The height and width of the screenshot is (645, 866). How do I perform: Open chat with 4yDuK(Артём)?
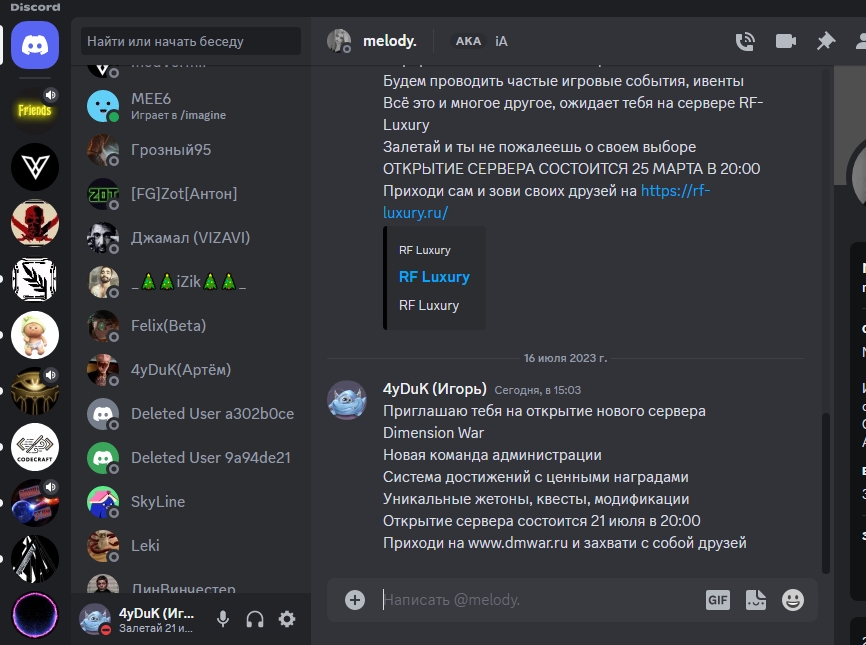click(191, 369)
